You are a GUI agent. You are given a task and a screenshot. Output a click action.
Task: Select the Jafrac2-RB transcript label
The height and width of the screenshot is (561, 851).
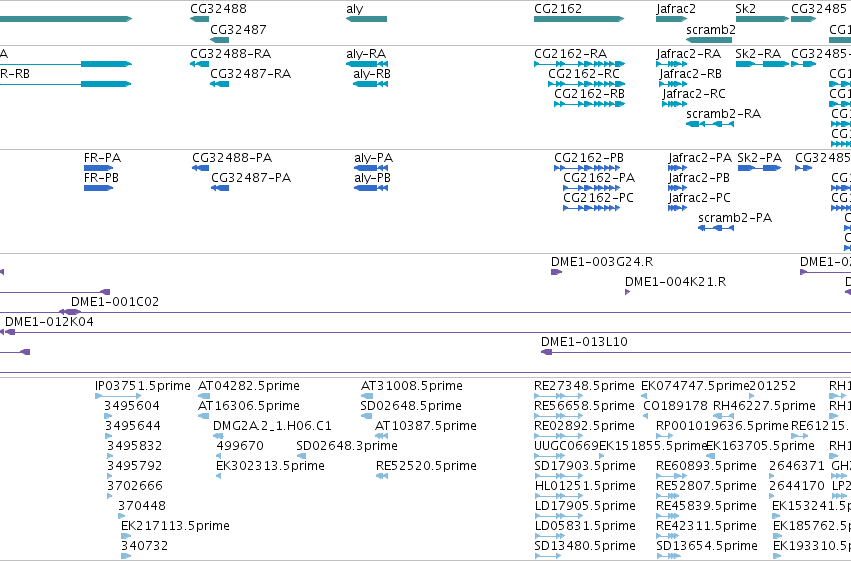(691, 74)
